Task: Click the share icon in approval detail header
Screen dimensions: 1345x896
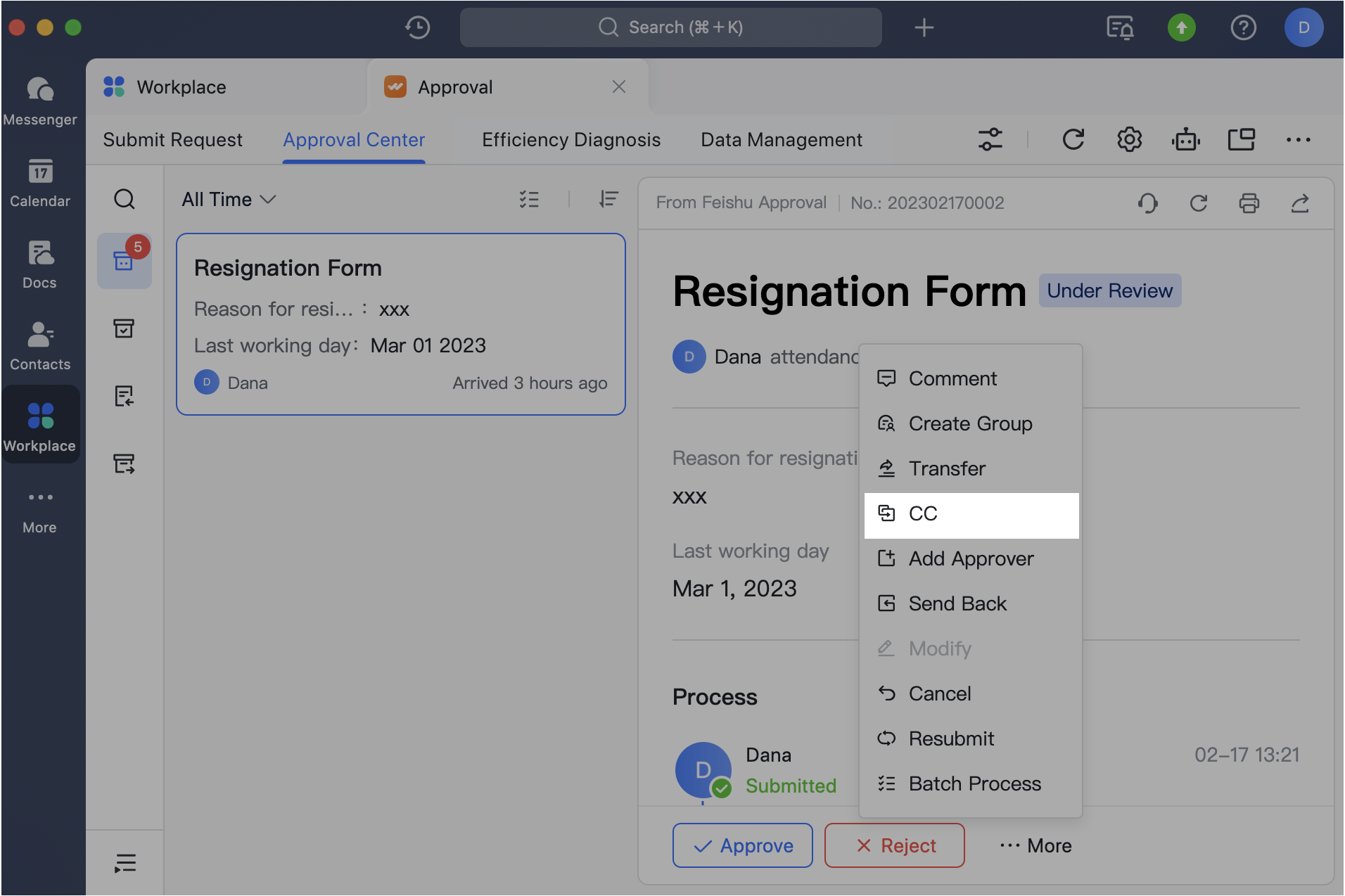Action: (1299, 203)
